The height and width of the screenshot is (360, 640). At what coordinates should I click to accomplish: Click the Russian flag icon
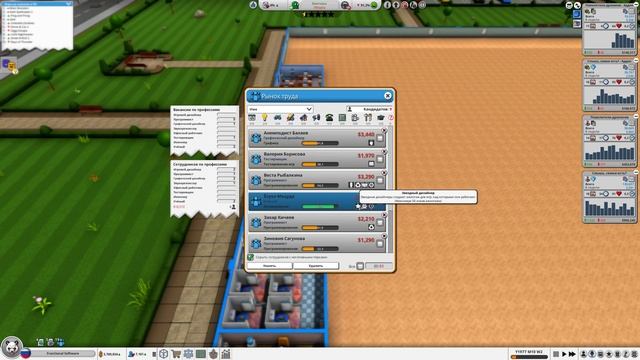pos(26,353)
